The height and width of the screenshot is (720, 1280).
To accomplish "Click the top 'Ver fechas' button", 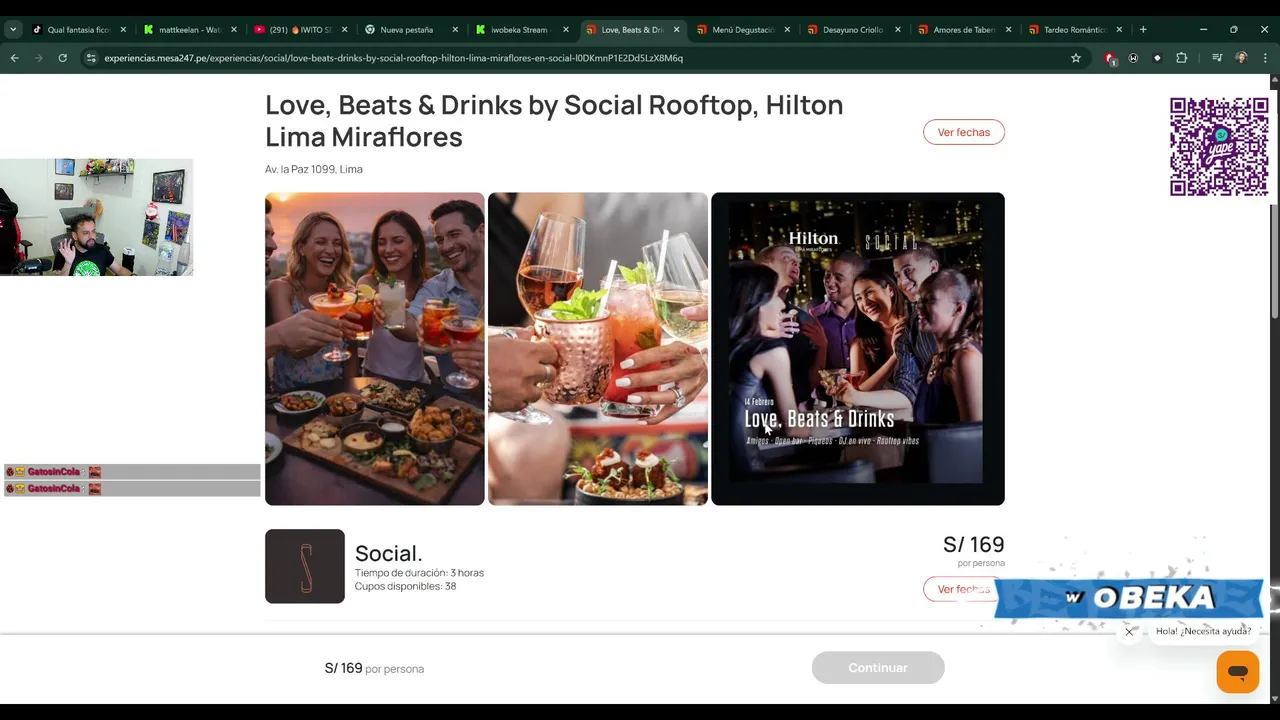I will point(964,132).
